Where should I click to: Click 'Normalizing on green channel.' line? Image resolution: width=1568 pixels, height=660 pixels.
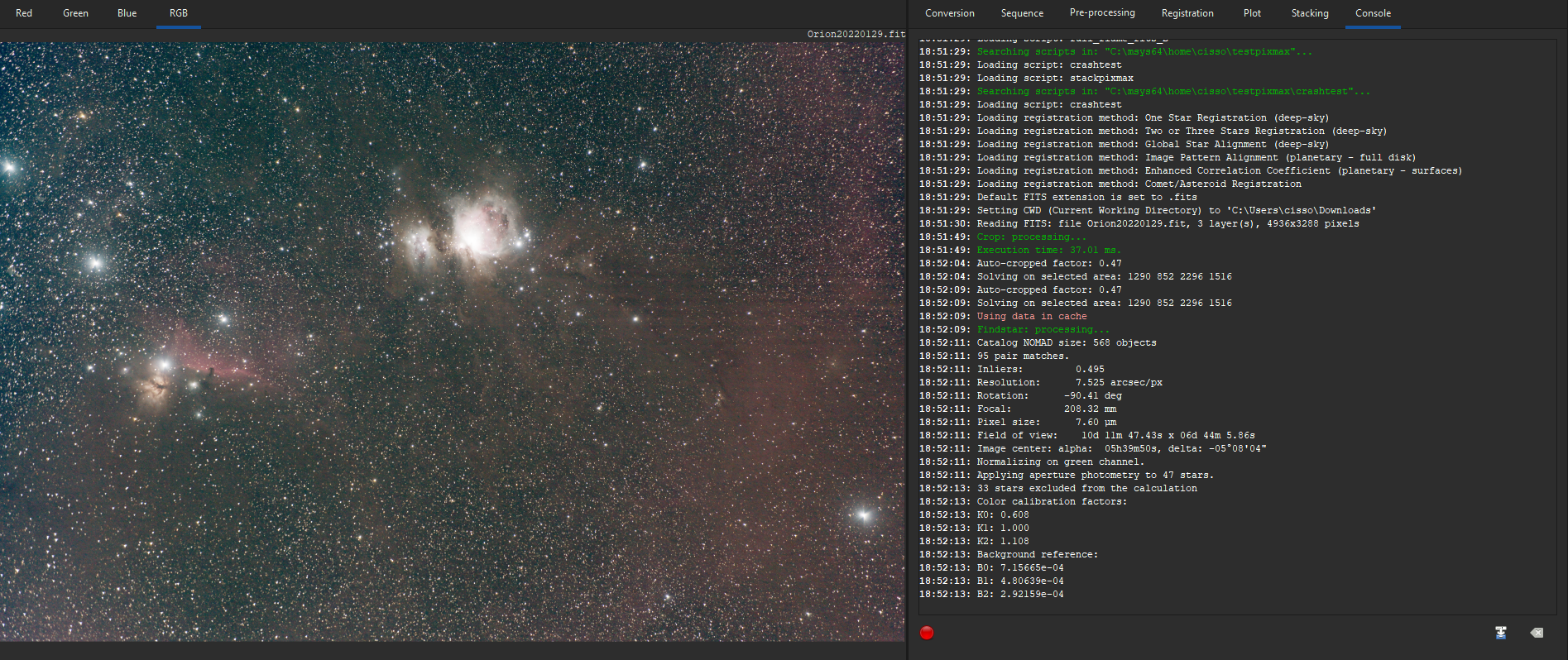tap(1031, 462)
